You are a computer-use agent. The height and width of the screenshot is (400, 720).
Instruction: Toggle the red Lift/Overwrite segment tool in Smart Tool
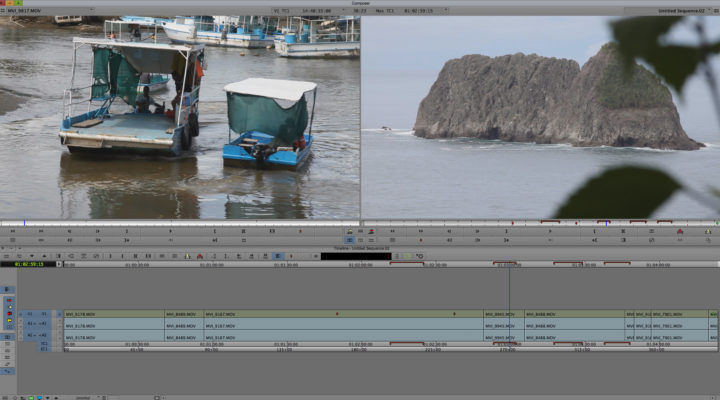tap(9, 300)
